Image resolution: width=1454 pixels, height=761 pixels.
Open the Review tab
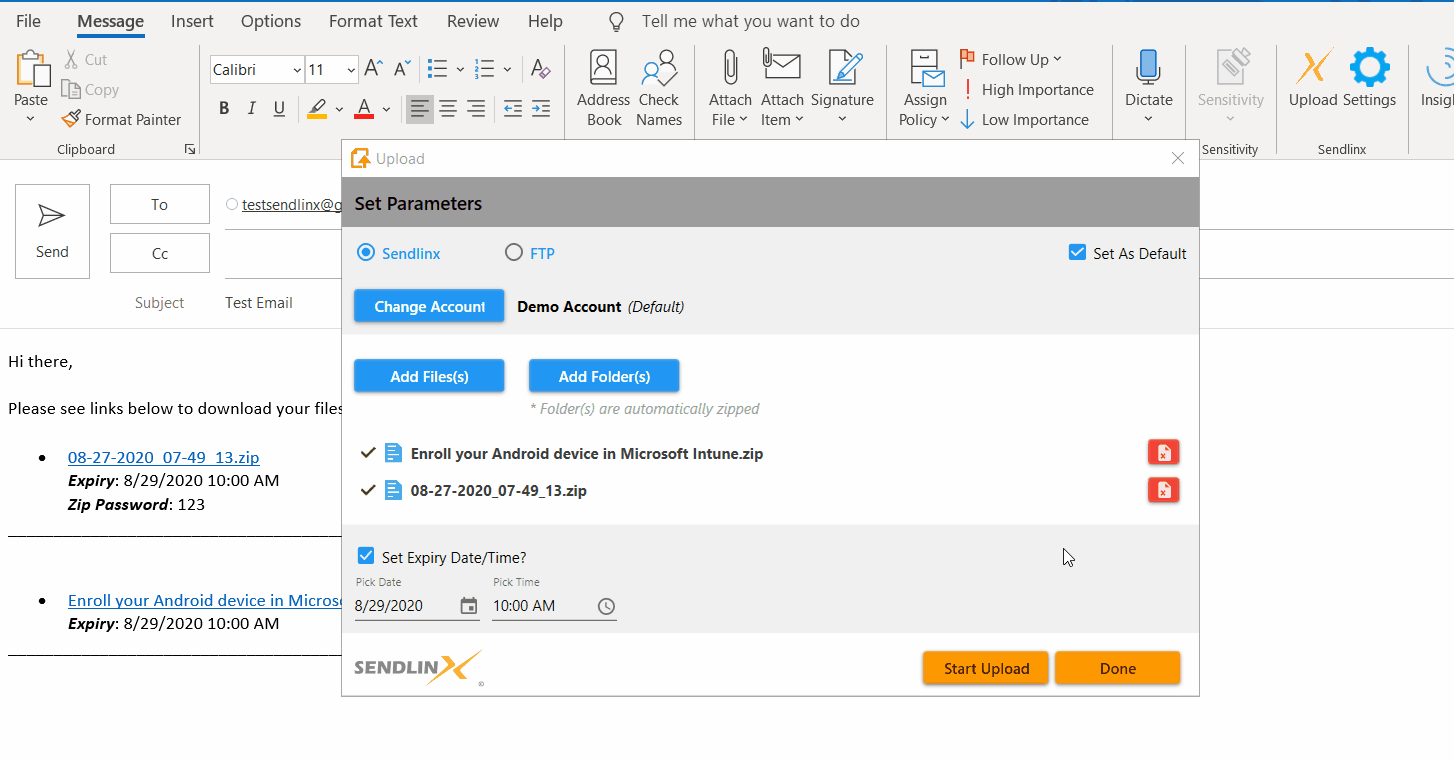[473, 21]
